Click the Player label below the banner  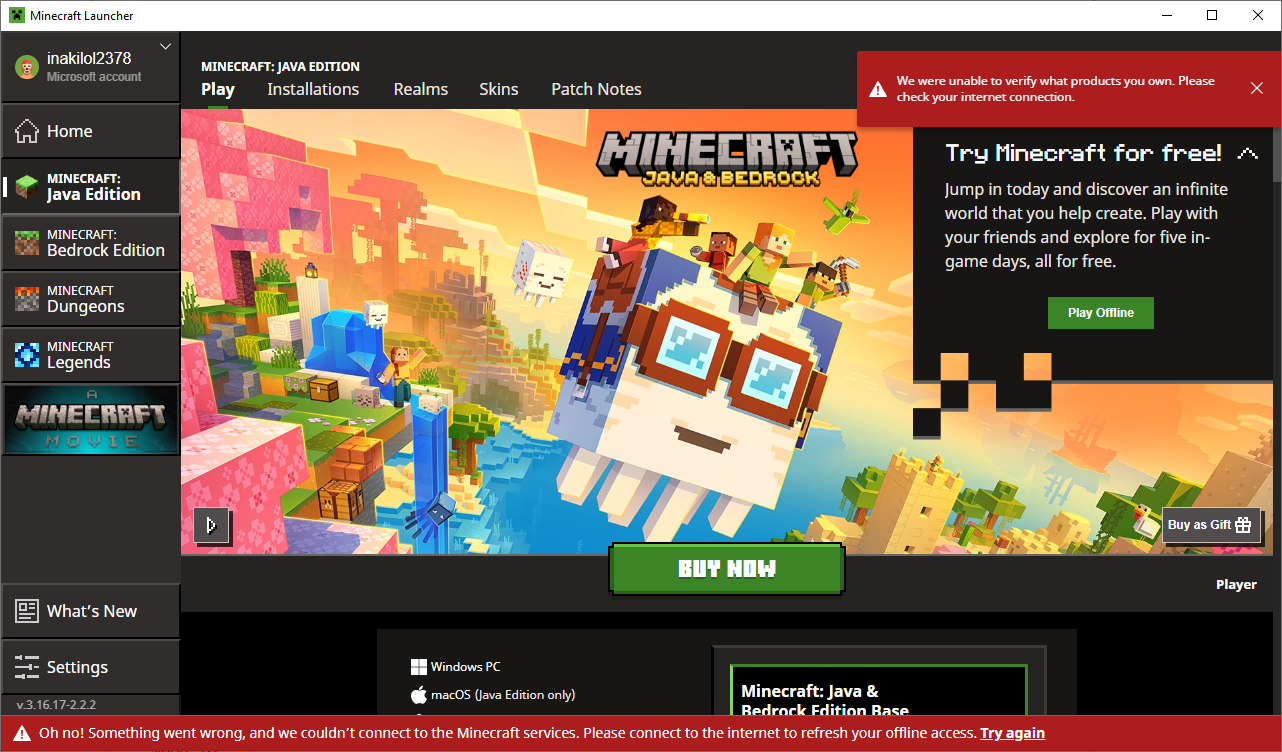[x=1236, y=585]
